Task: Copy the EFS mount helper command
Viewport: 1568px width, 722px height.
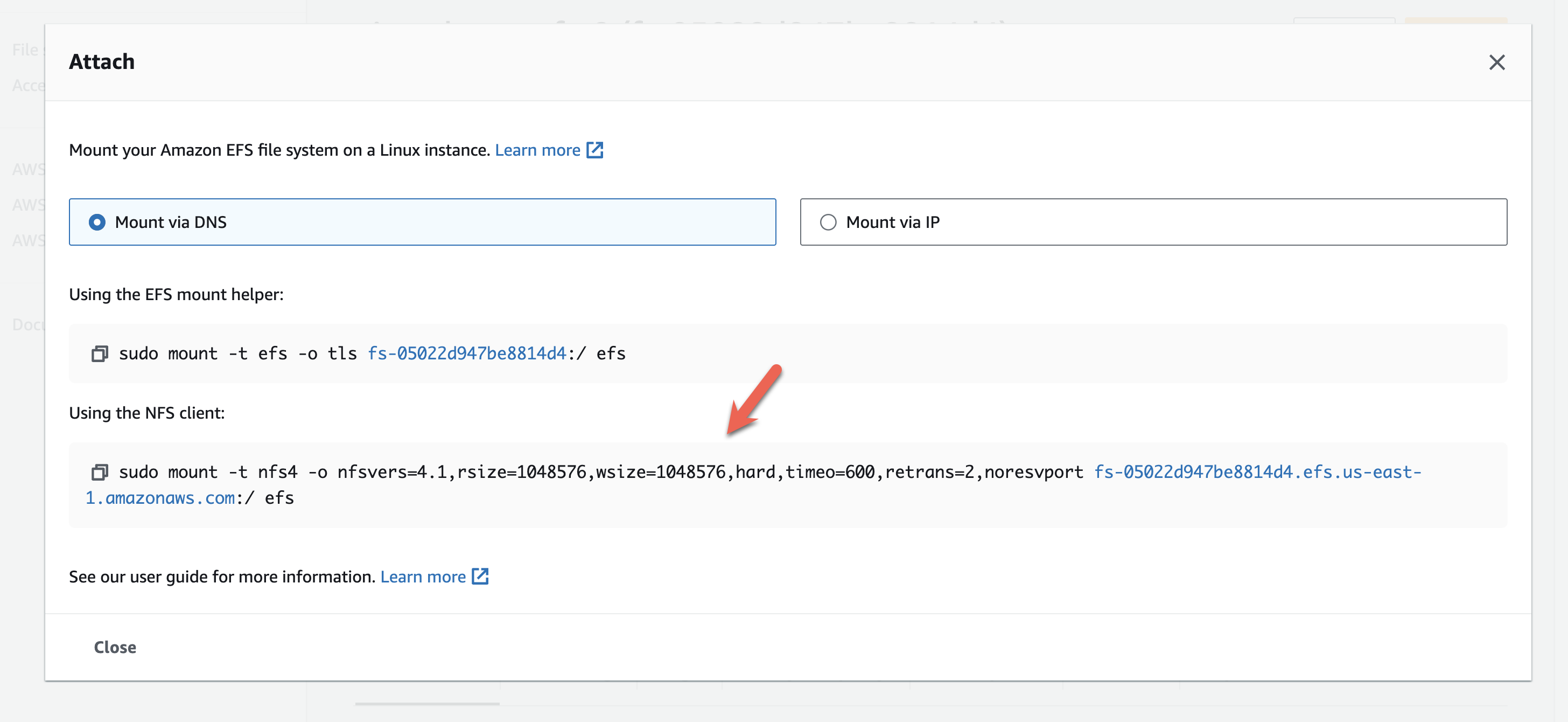Action: tap(99, 353)
